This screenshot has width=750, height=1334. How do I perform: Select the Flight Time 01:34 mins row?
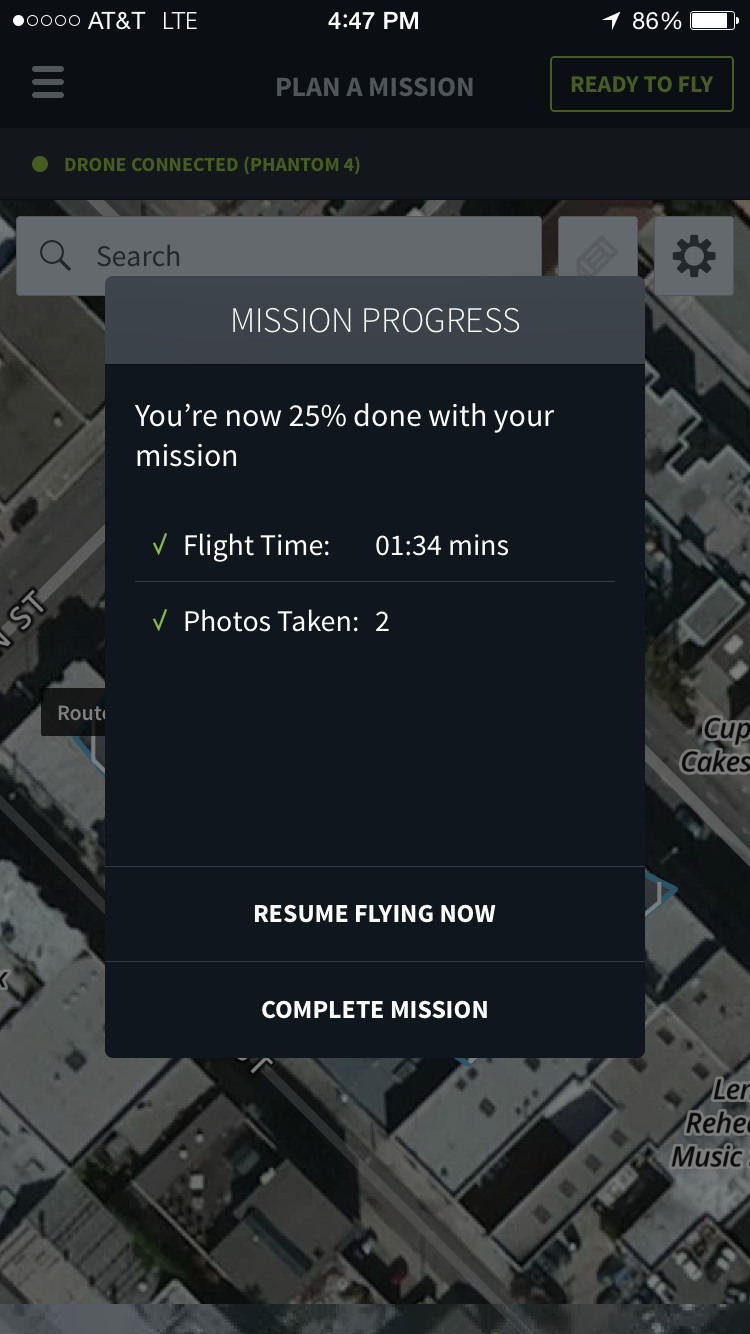point(375,545)
